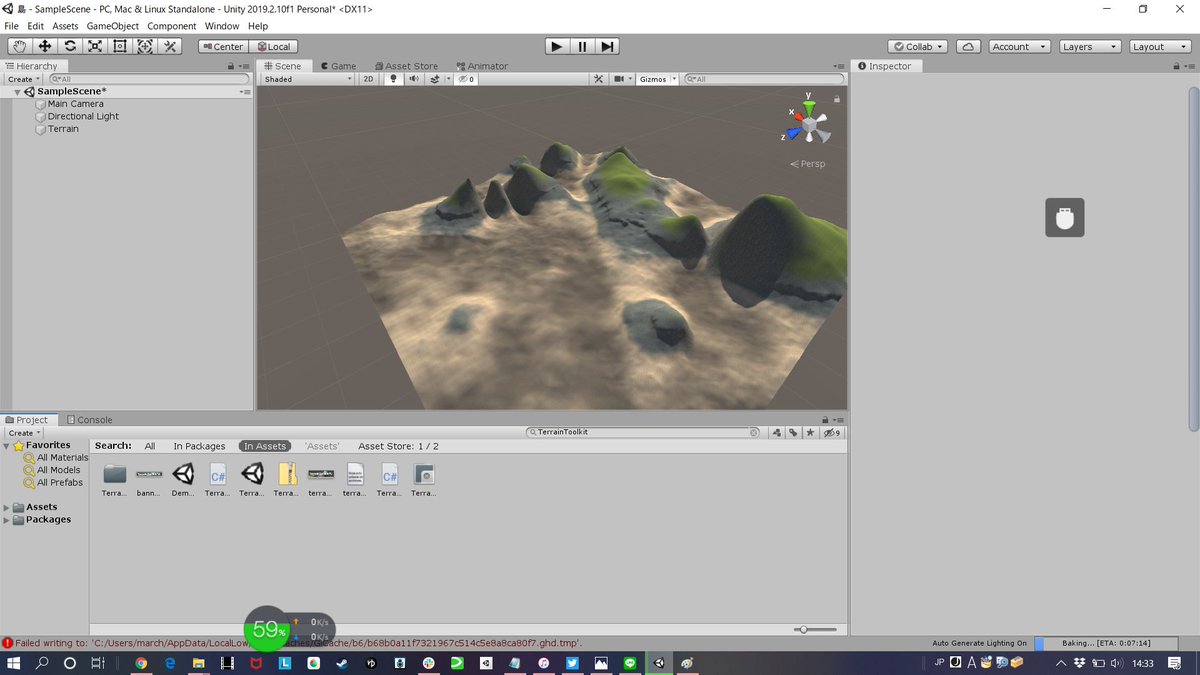
Task: Toggle scene audio speaker icon
Action: coord(414,79)
